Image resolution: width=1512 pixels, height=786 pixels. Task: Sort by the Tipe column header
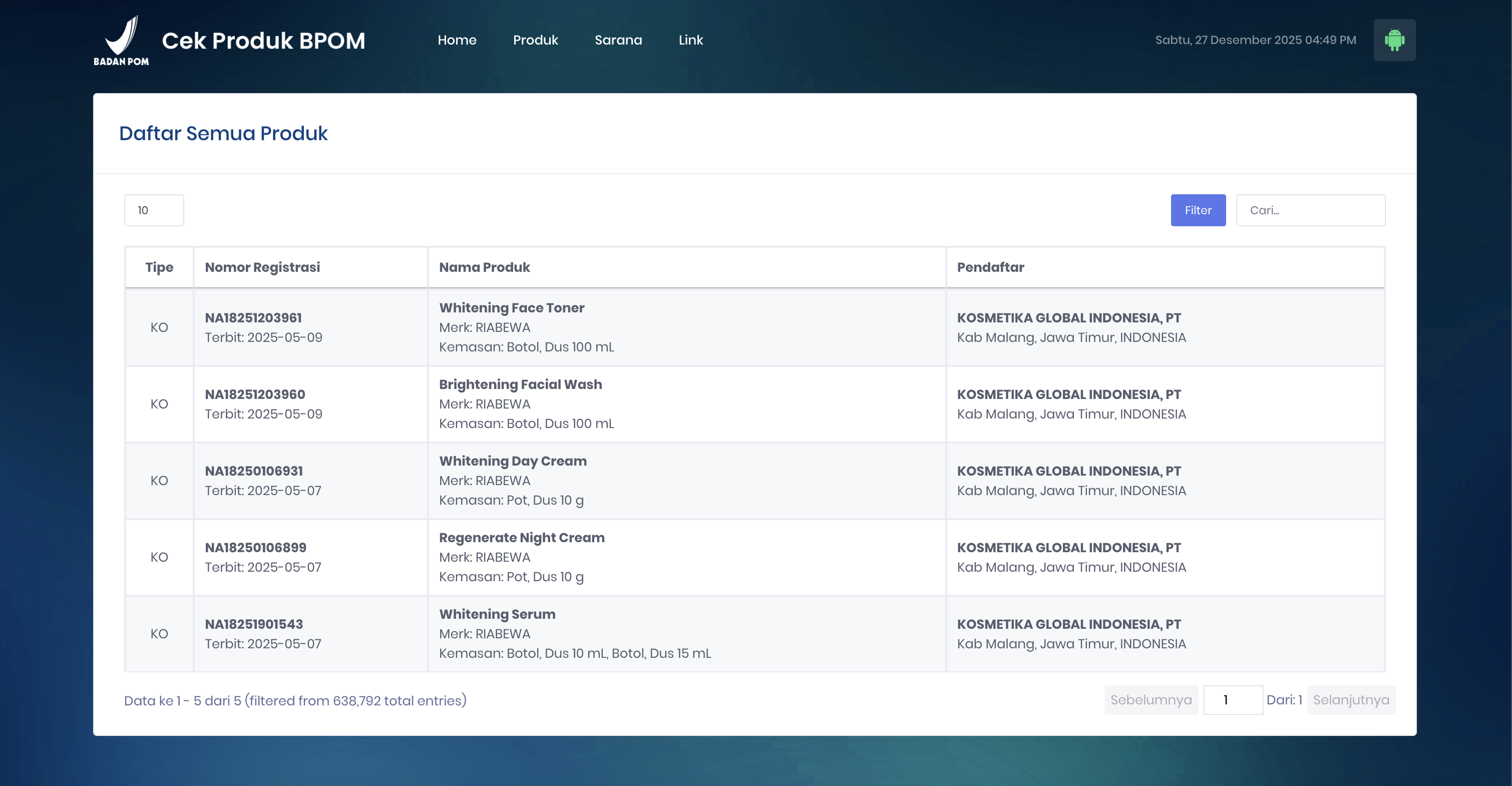[x=159, y=267]
